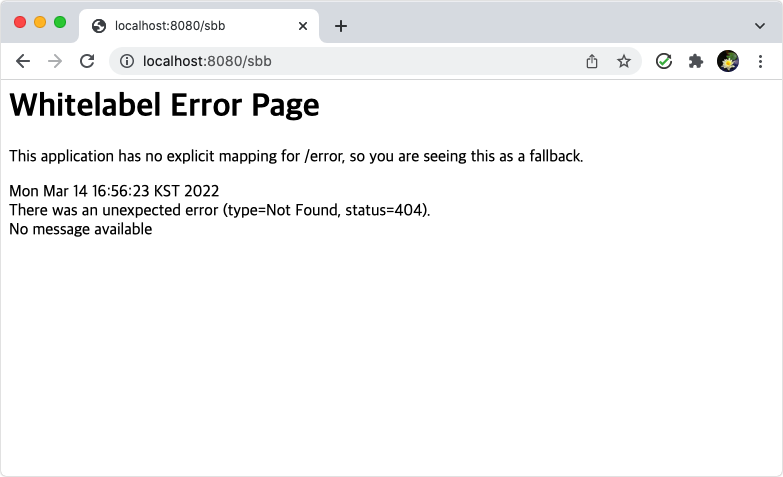Open the green checkmark extension icon
Image resolution: width=783 pixels, height=477 pixels.
(664, 61)
